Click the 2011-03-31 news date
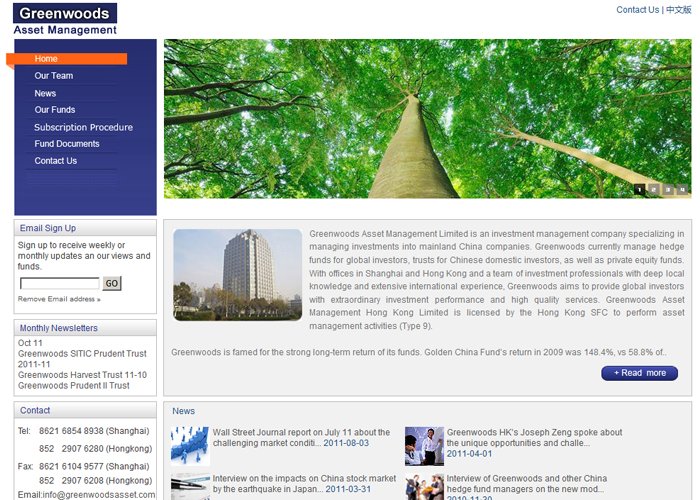The image size is (700, 500). click(348, 489)
